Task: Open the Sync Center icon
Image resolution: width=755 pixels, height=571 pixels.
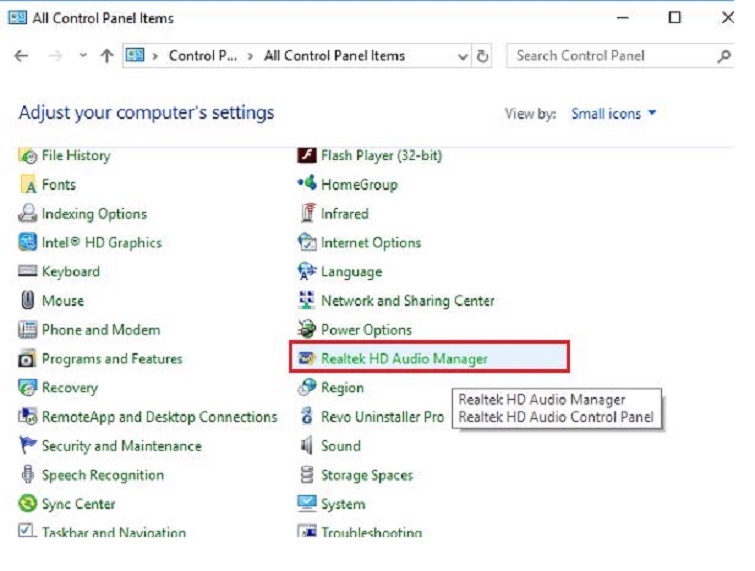Action: coord(28,505)
